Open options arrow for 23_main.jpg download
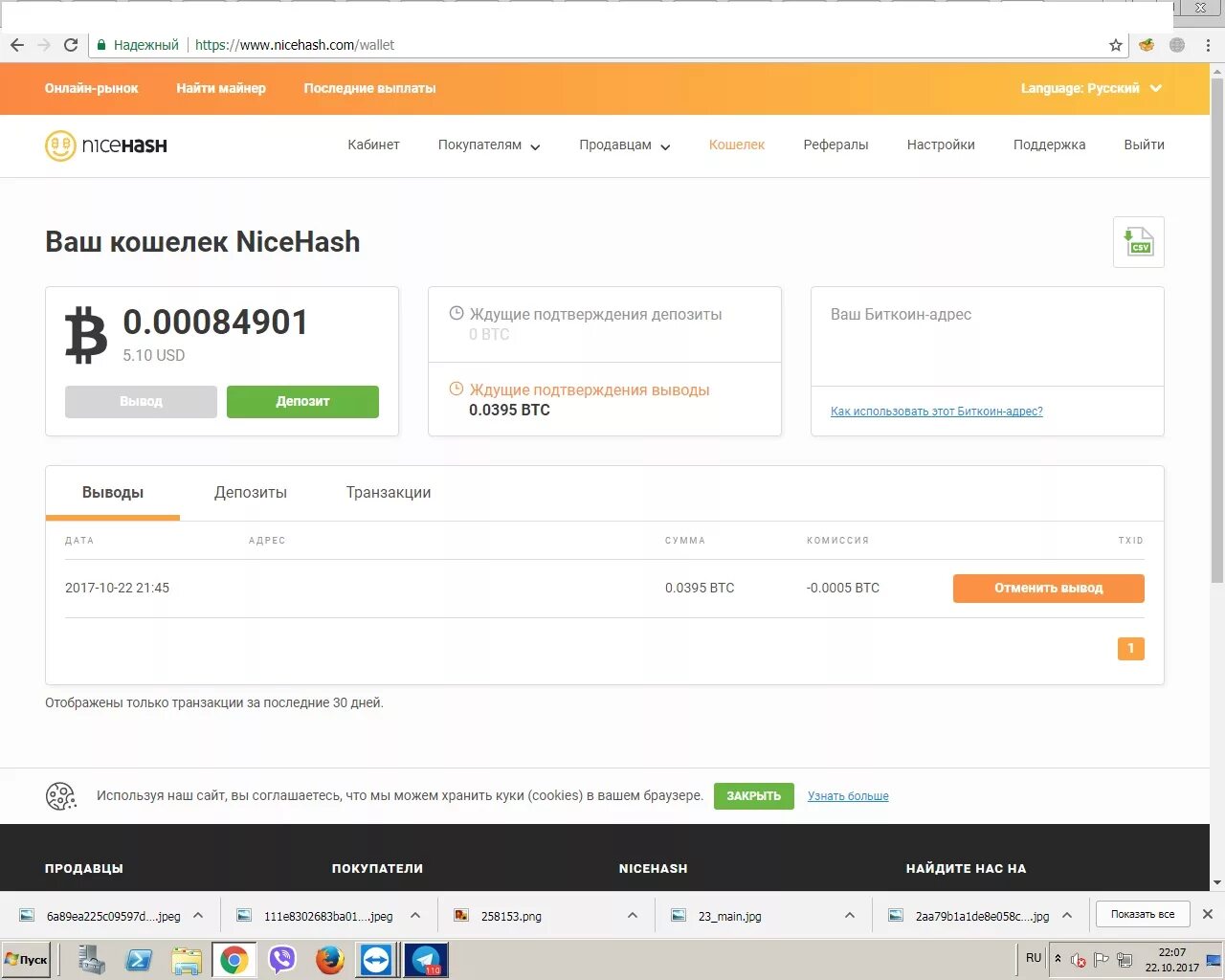 pyautogui.click(x=850, y=916)
